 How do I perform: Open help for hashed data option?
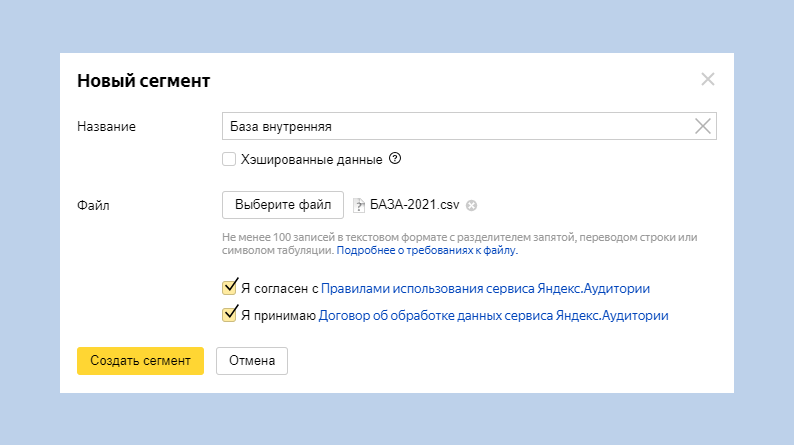[395, 158]
